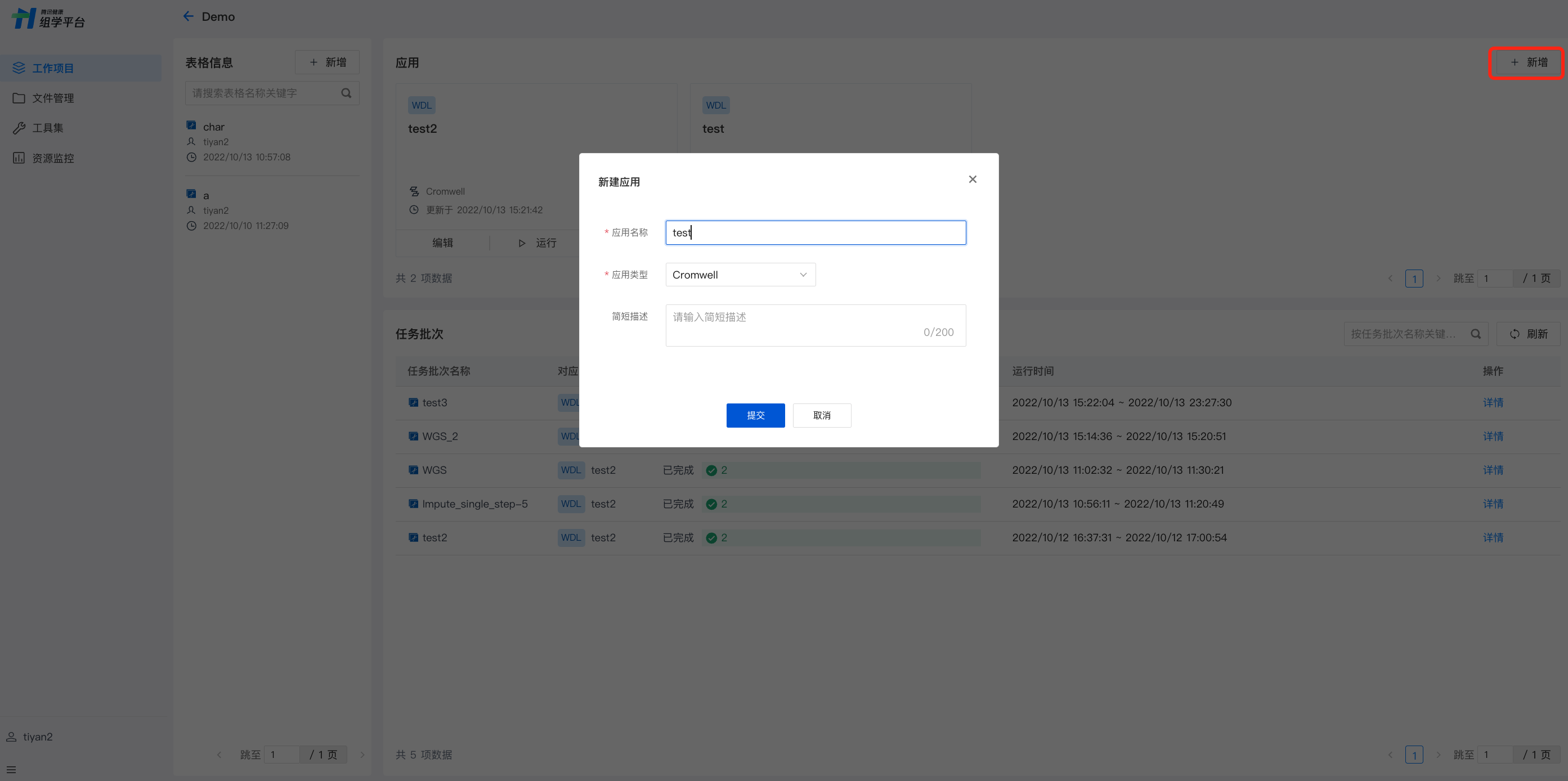The width and height of the screenshot is (1568, 781).
Task: Select the work projects menu item
Action: [x=53, y=68]
